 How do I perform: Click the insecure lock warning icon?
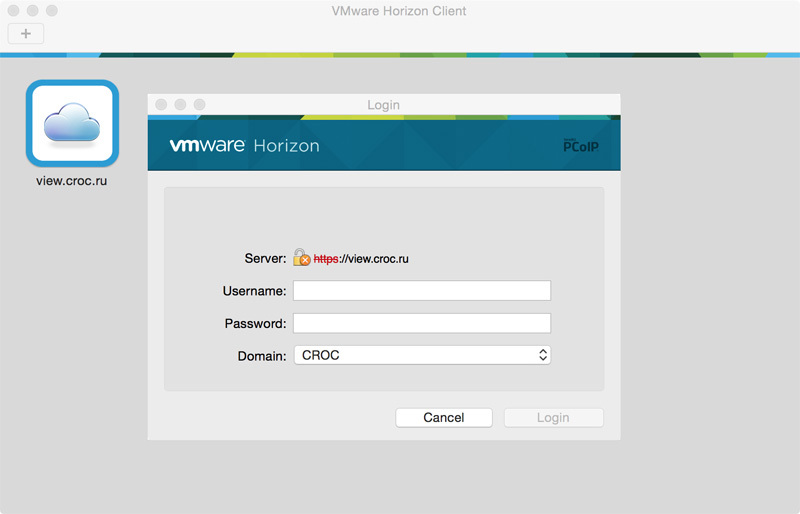(x=302, y=258)
